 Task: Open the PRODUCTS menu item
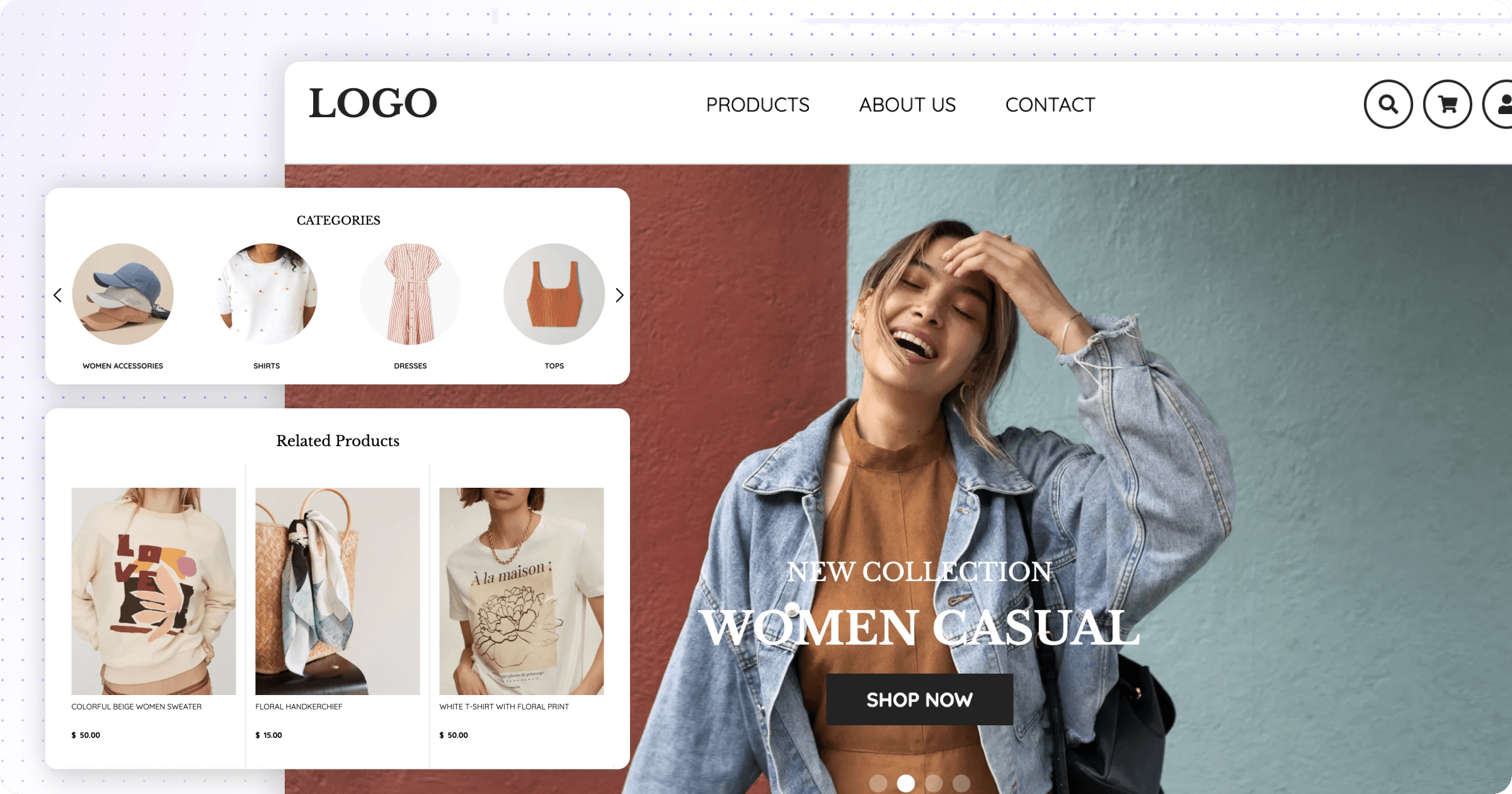pos(757,104)
